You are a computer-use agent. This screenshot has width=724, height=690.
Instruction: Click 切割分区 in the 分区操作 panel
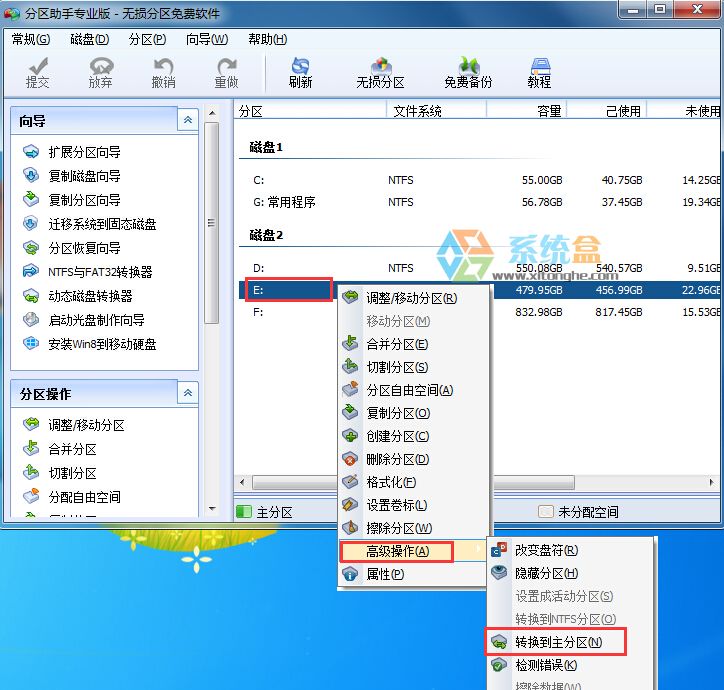tap(60, 473)
